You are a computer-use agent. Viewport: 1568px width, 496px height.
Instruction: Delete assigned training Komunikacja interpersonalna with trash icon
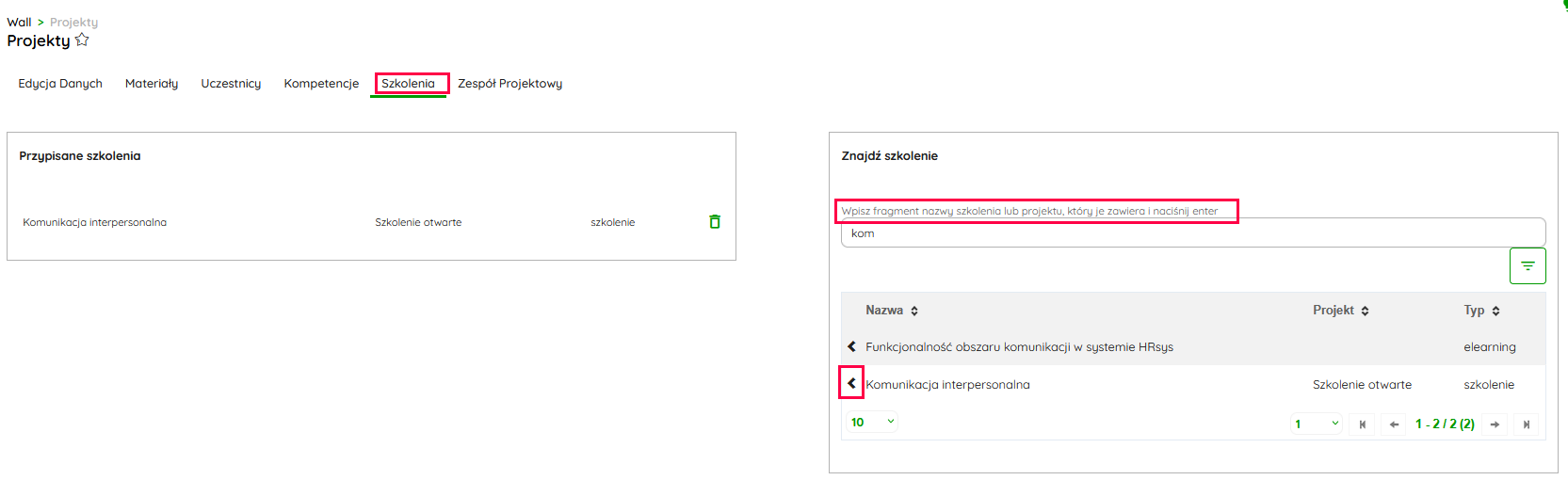[x=715, y=222]
